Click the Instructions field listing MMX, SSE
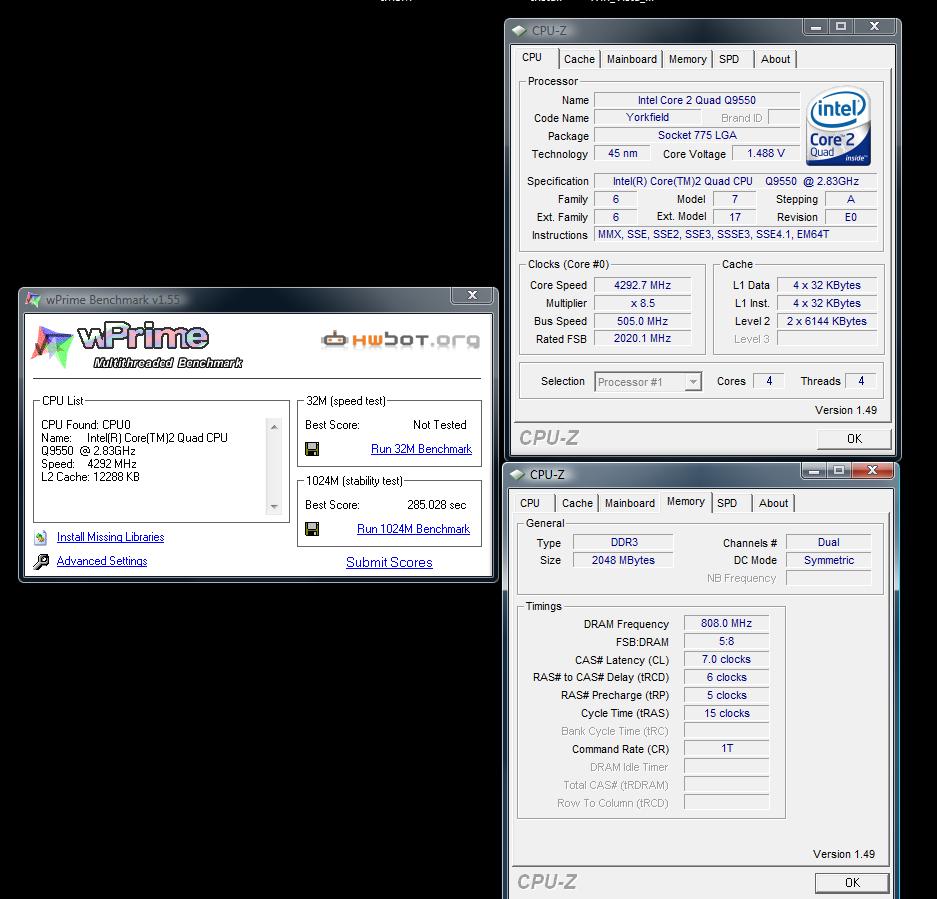 point(736,234)
